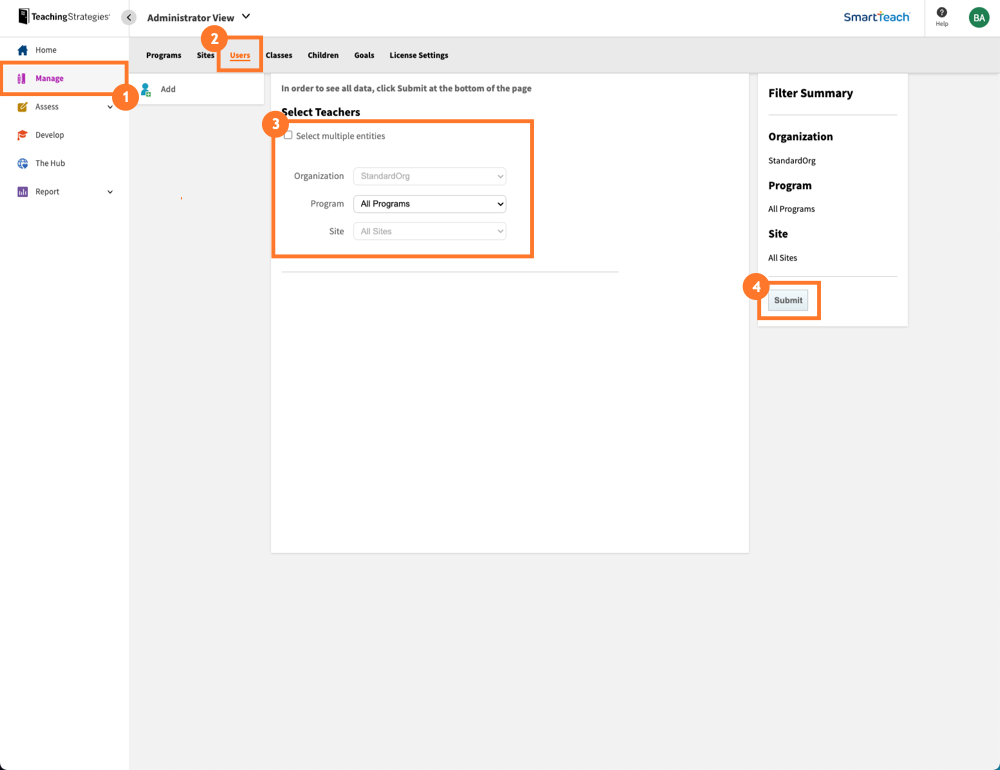Open the Assess section in sidebar
Screen dimensions: 1000x770
coord(44,105)
